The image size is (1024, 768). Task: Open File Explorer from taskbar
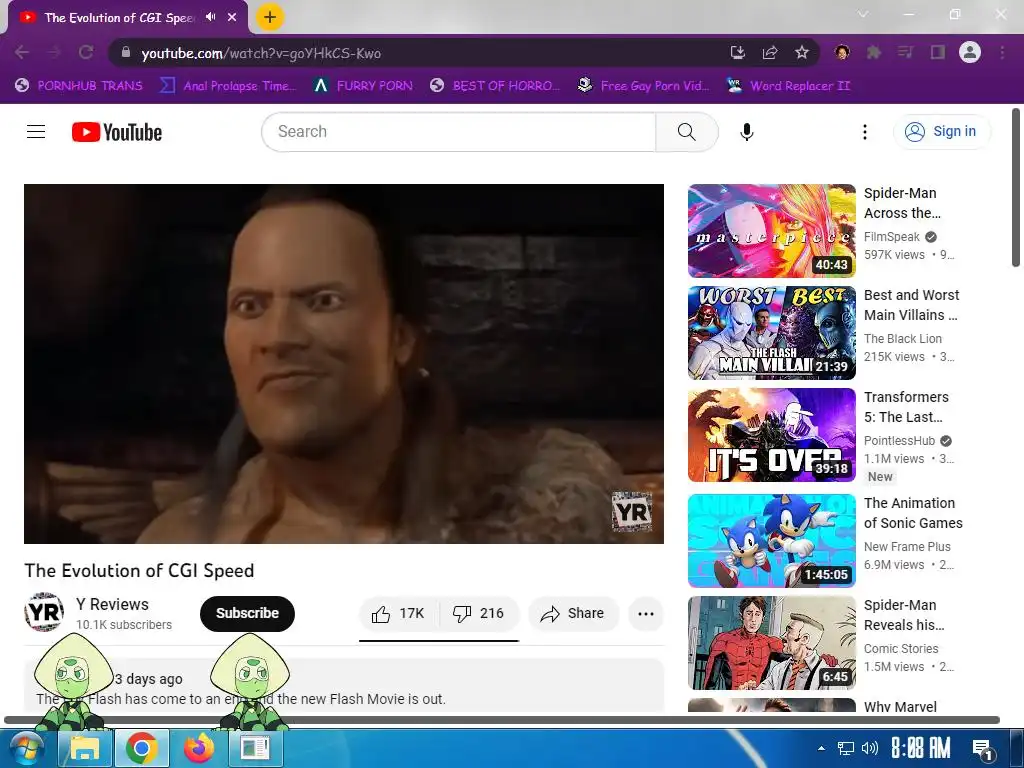pos(85,748)
